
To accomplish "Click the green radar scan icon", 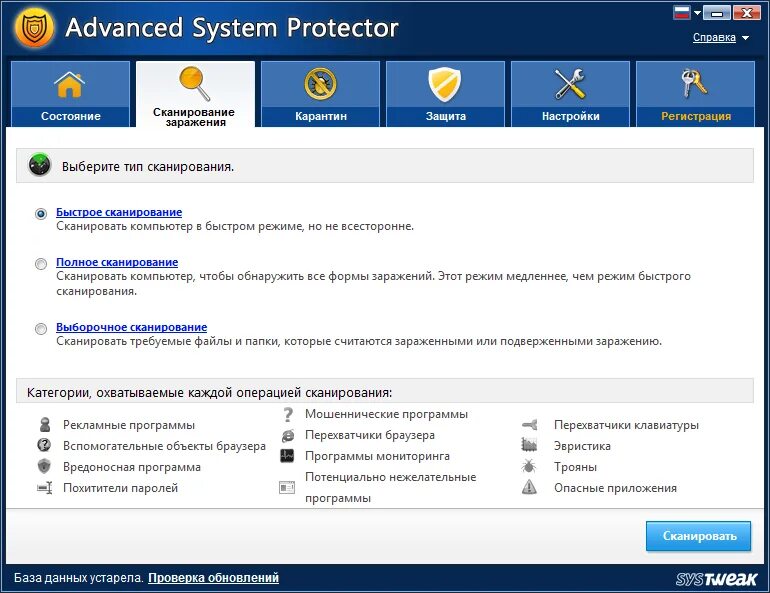I will coord(39,165).
